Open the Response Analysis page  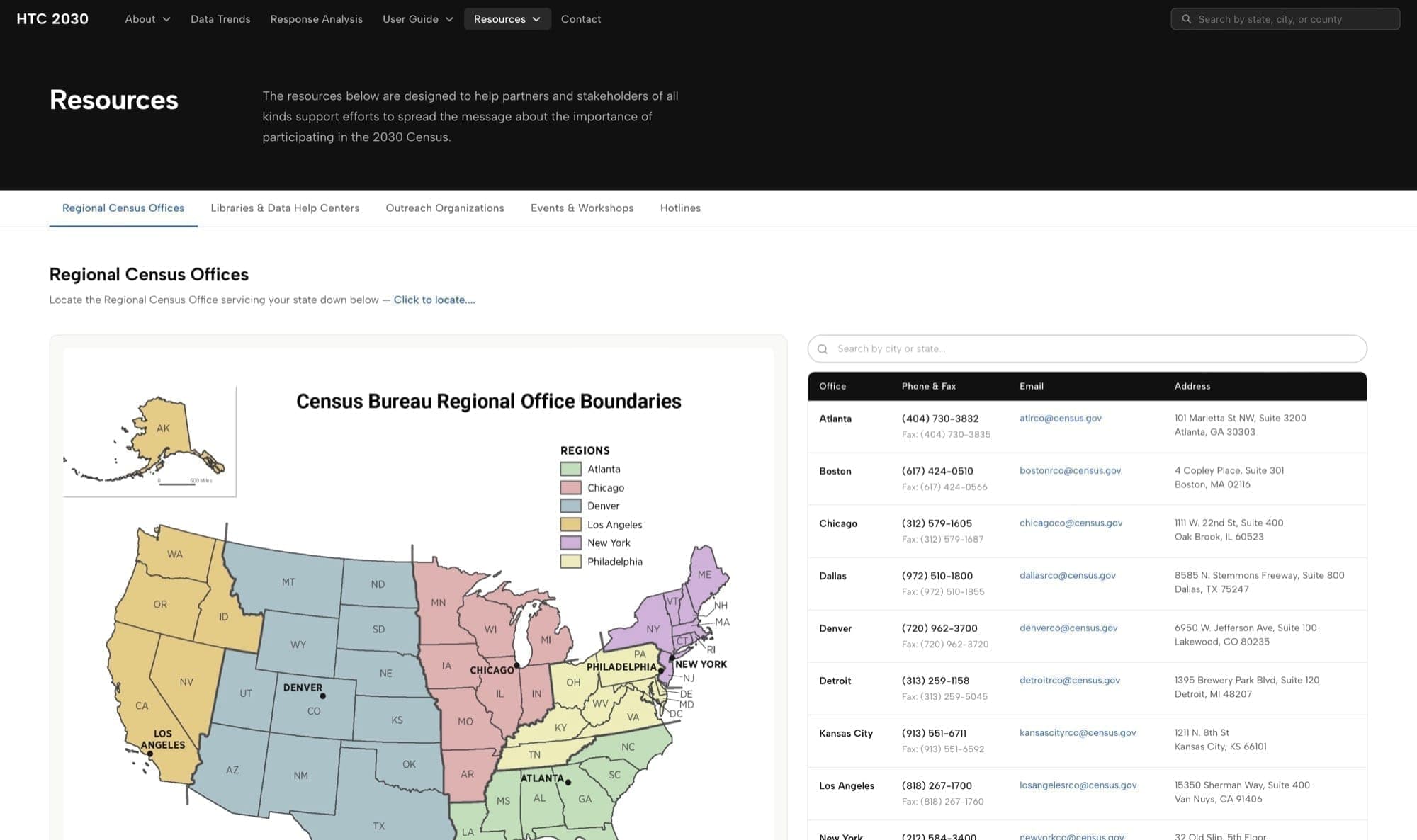click(x=316, y=19)
